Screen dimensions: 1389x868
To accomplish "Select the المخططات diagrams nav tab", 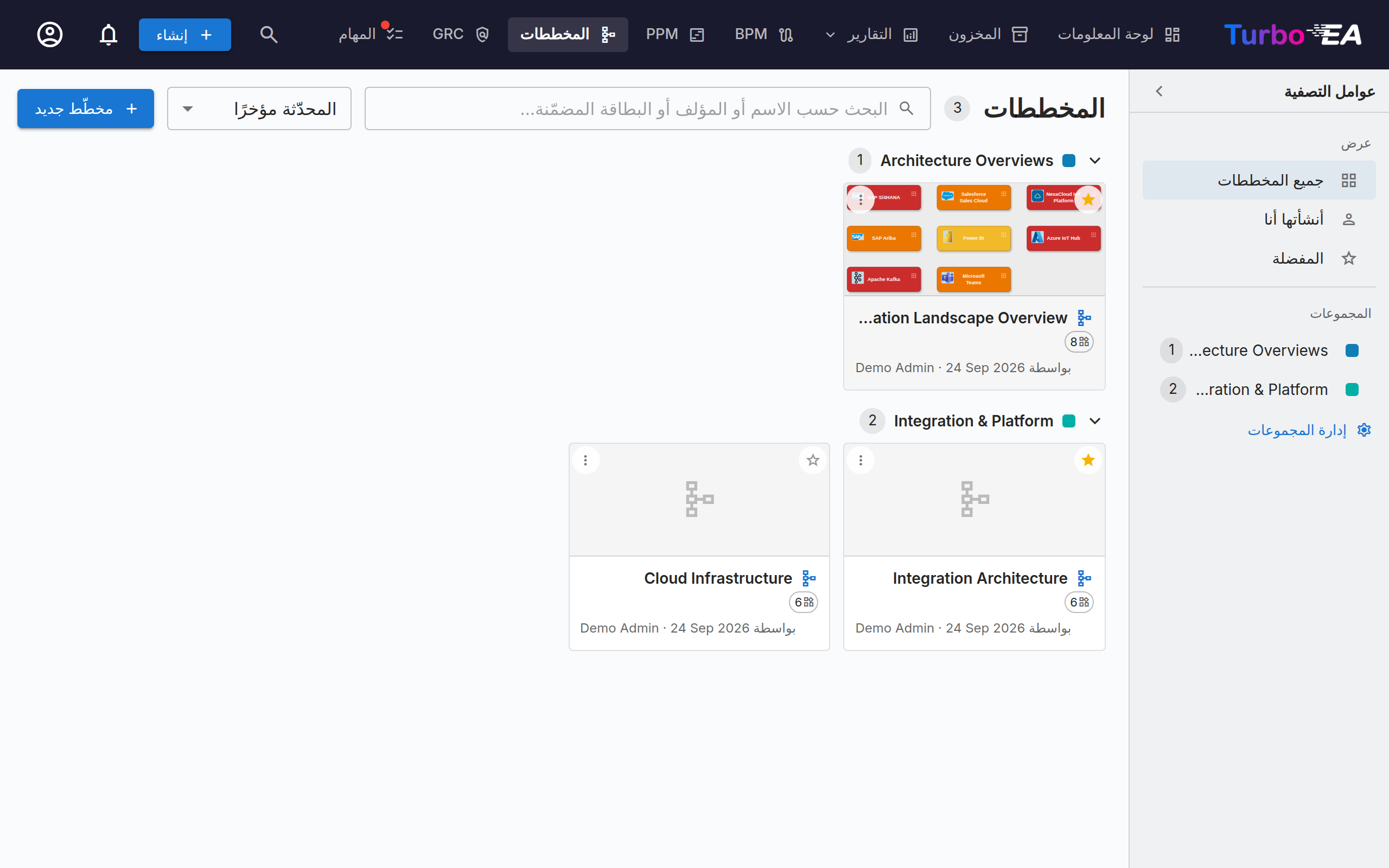I will (568, 34).
